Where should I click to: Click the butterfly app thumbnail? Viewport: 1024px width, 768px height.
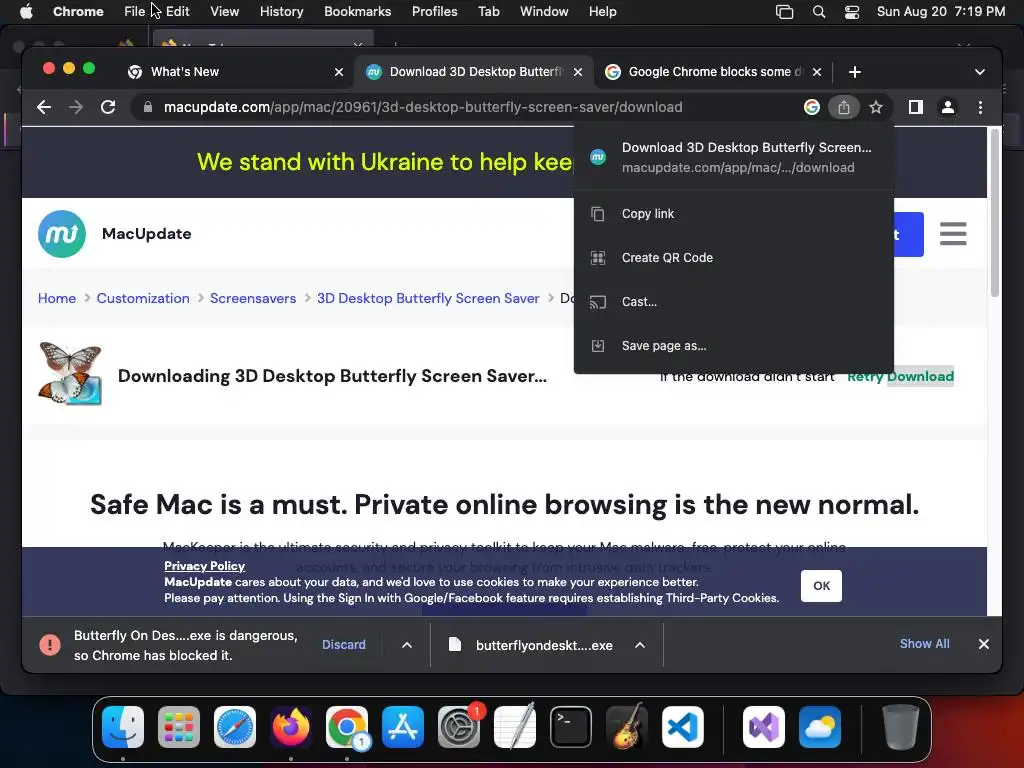point(70,374)
